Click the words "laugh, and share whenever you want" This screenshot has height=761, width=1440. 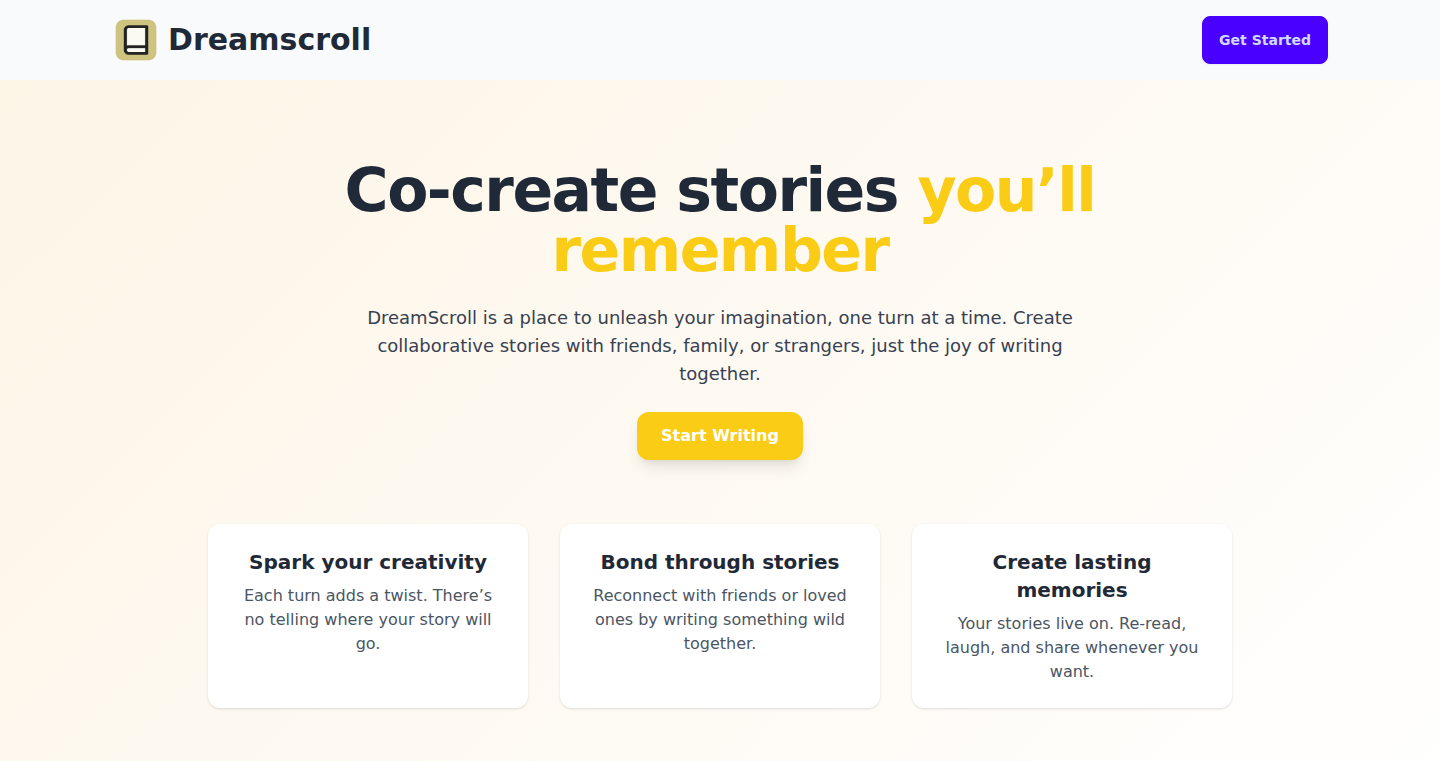(1072, 660)
